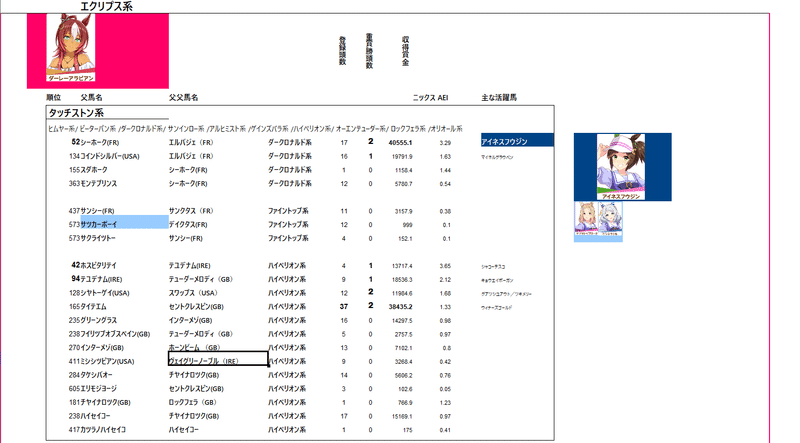Select ダークロナルド系 in the スダホーク row

(x=290, y=170)
